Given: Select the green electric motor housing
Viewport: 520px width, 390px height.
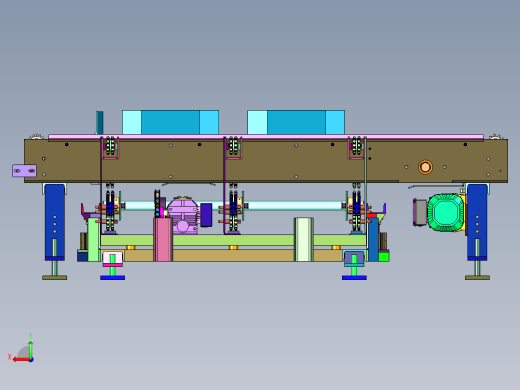Looking at the screenshot, I should click(x=446, y=212).
